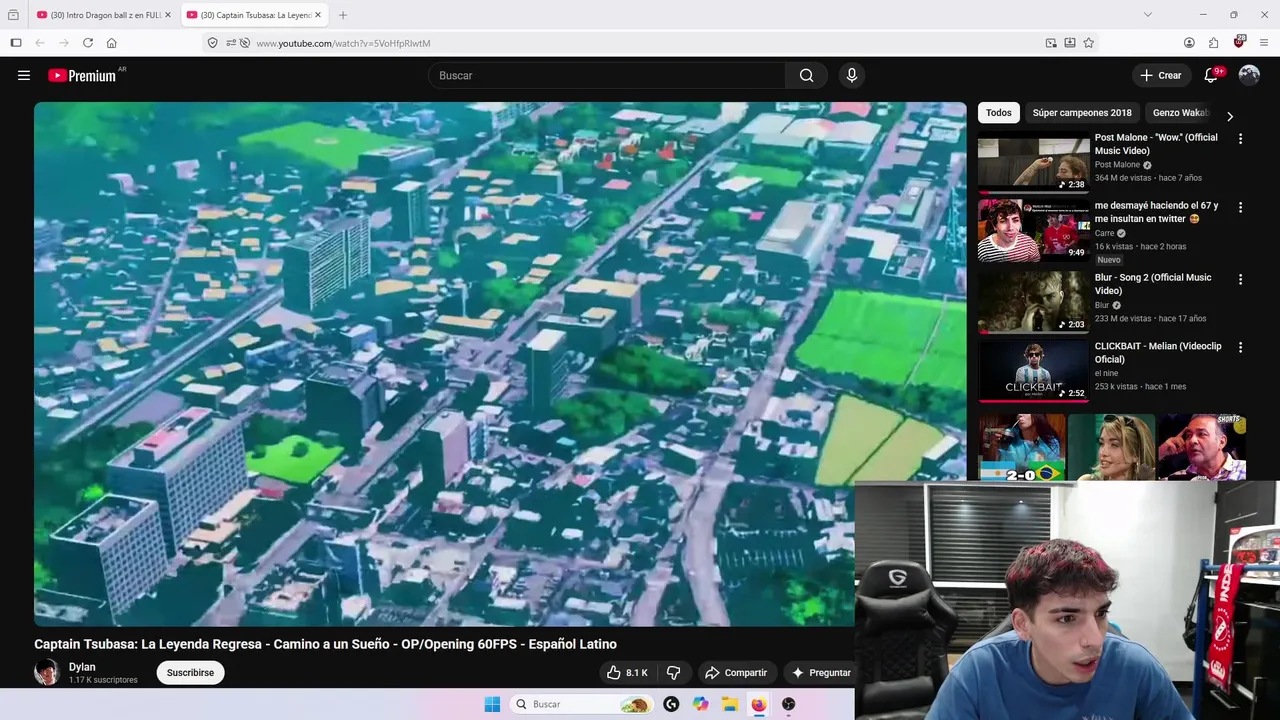The height and width of the screenshot is (720, 1280).
Task: Click the Preguntar button
Action: pos(822,673)
